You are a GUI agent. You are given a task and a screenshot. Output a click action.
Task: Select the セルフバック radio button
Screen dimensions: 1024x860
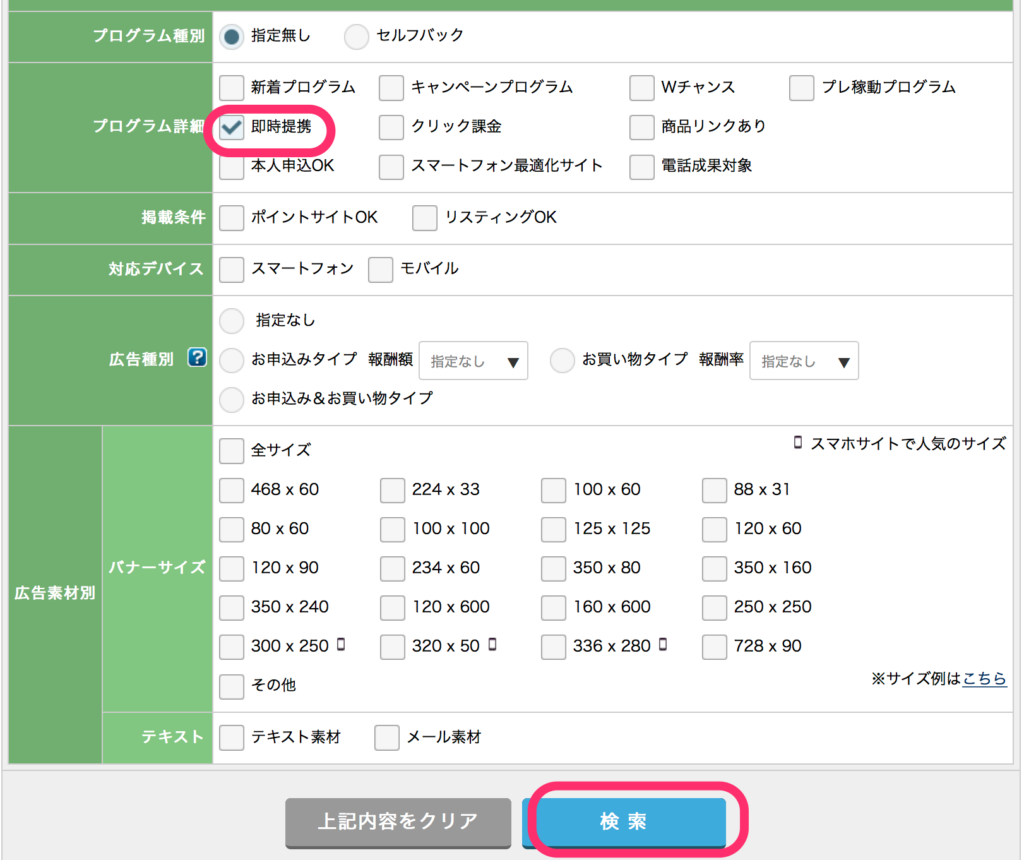tap(357, 36)
